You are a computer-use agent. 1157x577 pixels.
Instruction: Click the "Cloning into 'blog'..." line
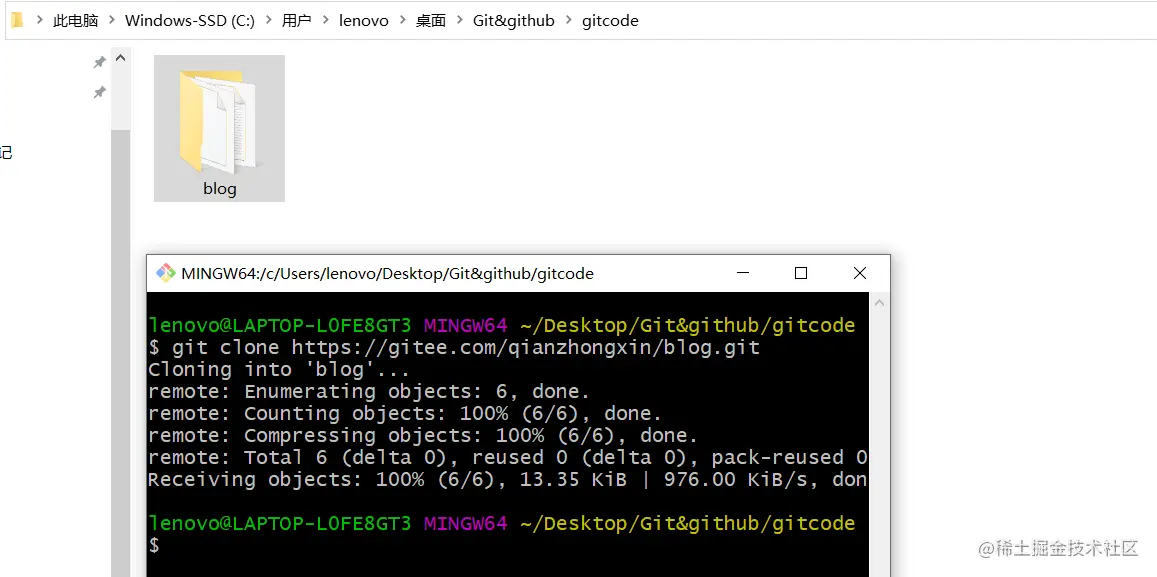tap(278, 369)
